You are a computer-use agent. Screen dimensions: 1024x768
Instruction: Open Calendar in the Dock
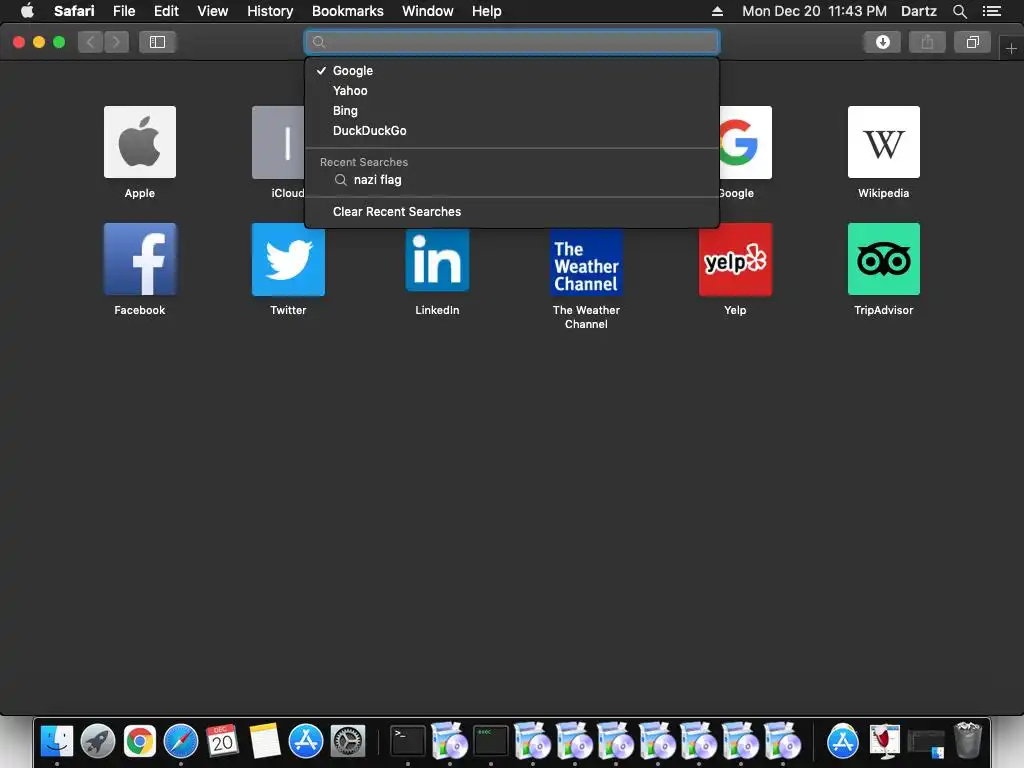point(222,741)
